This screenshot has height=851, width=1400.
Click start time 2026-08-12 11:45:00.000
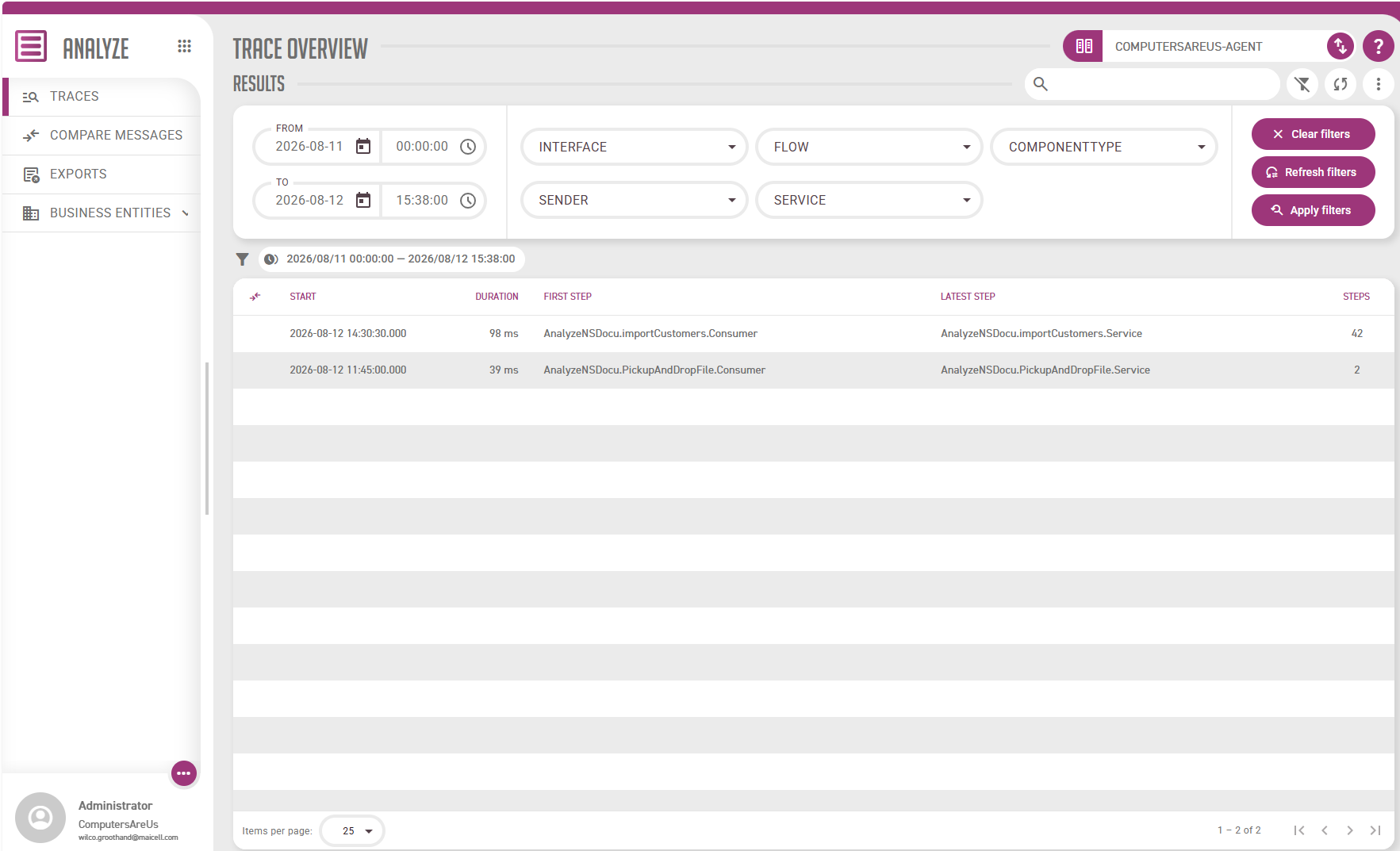(348, 370)
